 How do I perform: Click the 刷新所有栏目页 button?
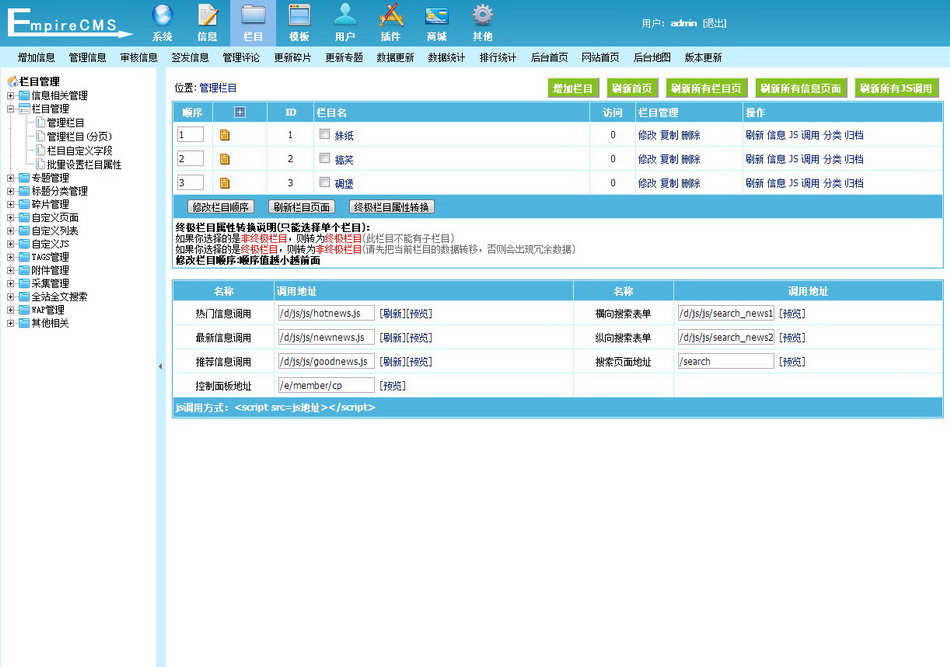[706, 88]
